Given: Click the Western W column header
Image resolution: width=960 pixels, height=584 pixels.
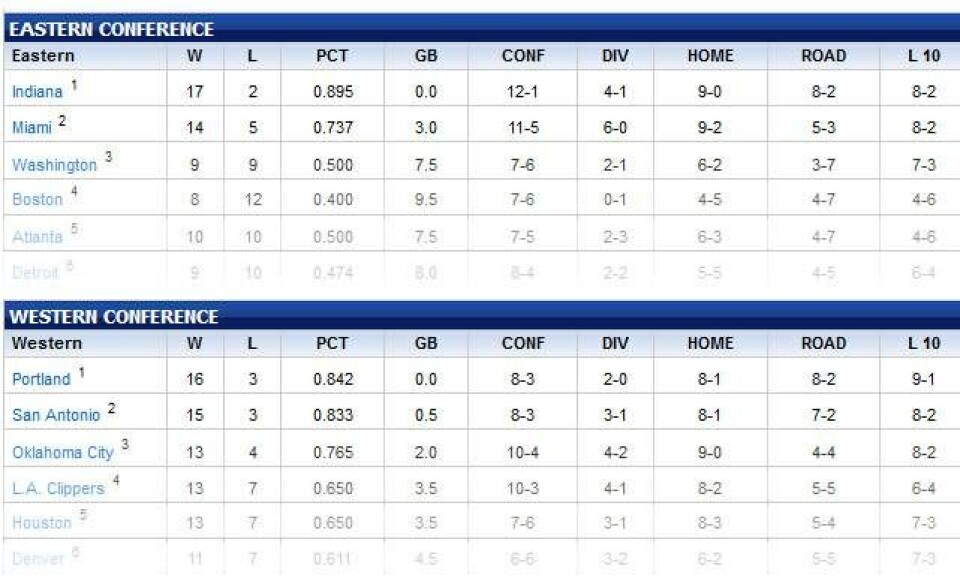Looking at the screenshot, I should point(195,343).
